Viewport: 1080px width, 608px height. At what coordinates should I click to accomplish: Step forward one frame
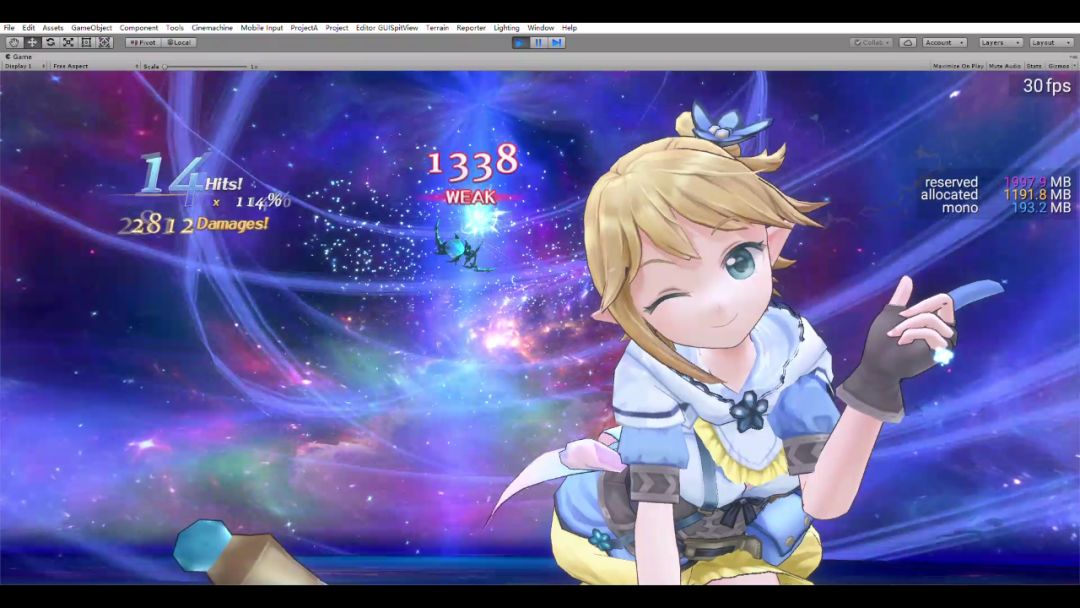pos(557,43)
